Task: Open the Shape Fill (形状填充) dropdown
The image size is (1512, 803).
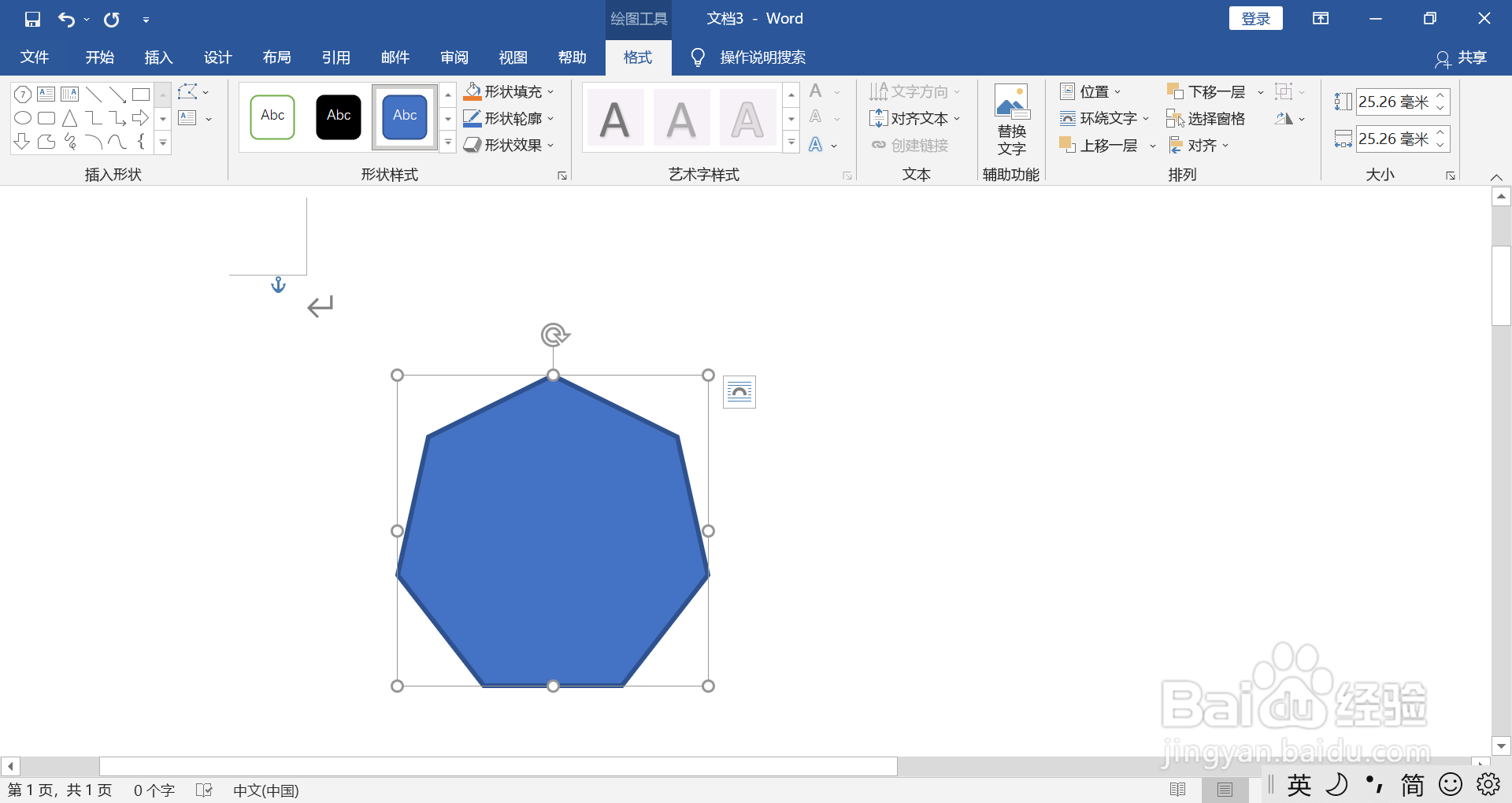Action: [510, 92]
